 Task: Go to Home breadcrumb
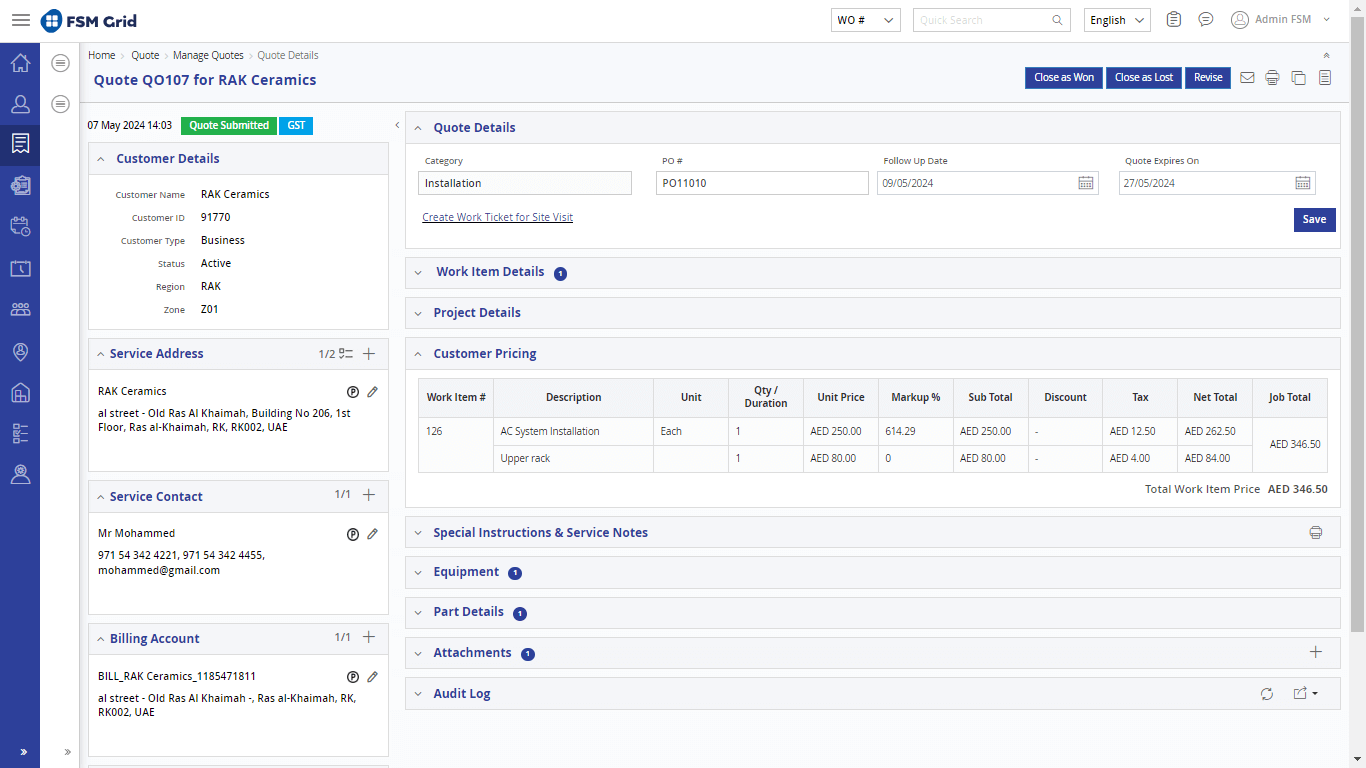point(101,55)
